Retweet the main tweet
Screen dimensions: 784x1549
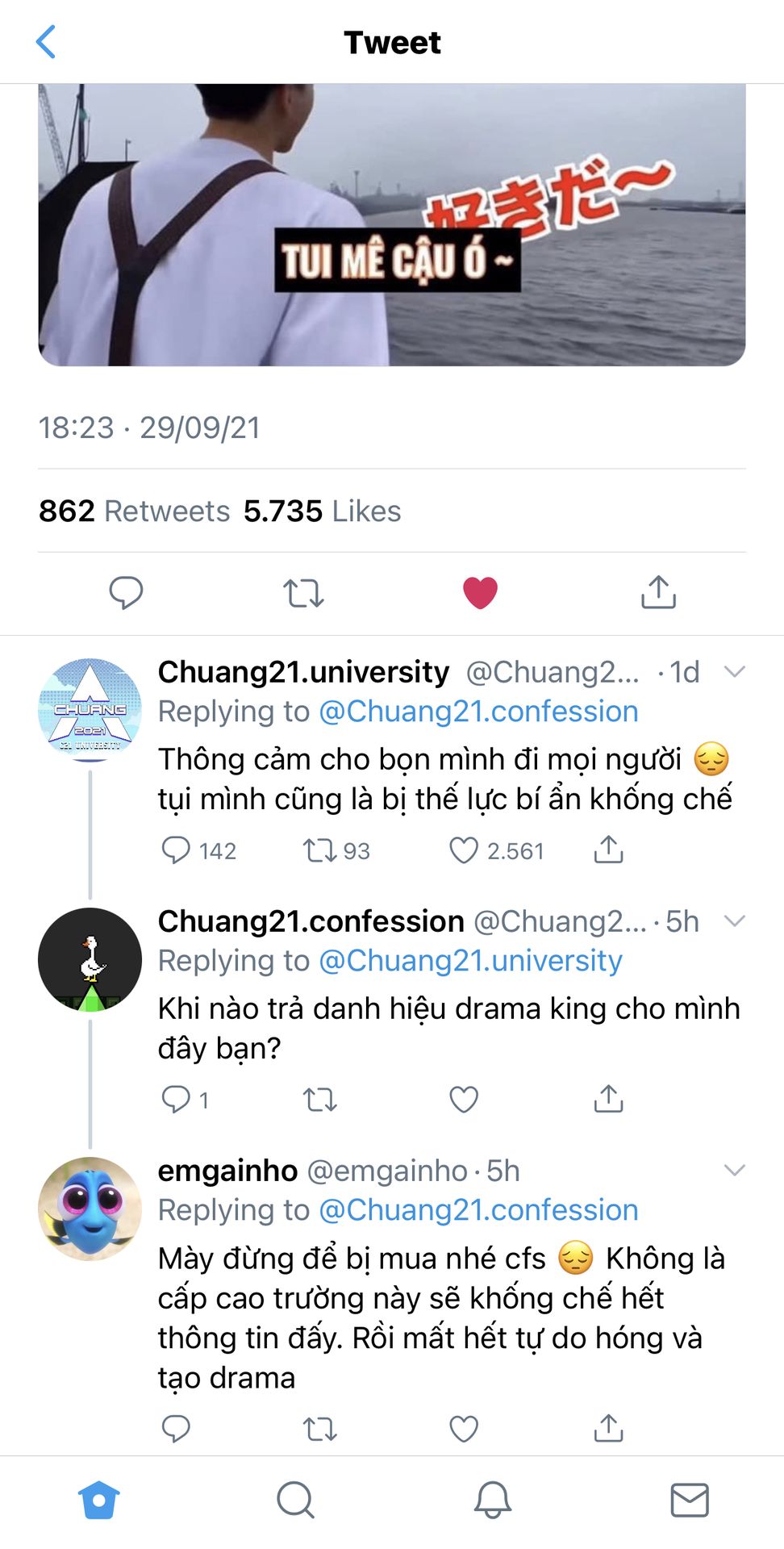click(x=303, y=593)
